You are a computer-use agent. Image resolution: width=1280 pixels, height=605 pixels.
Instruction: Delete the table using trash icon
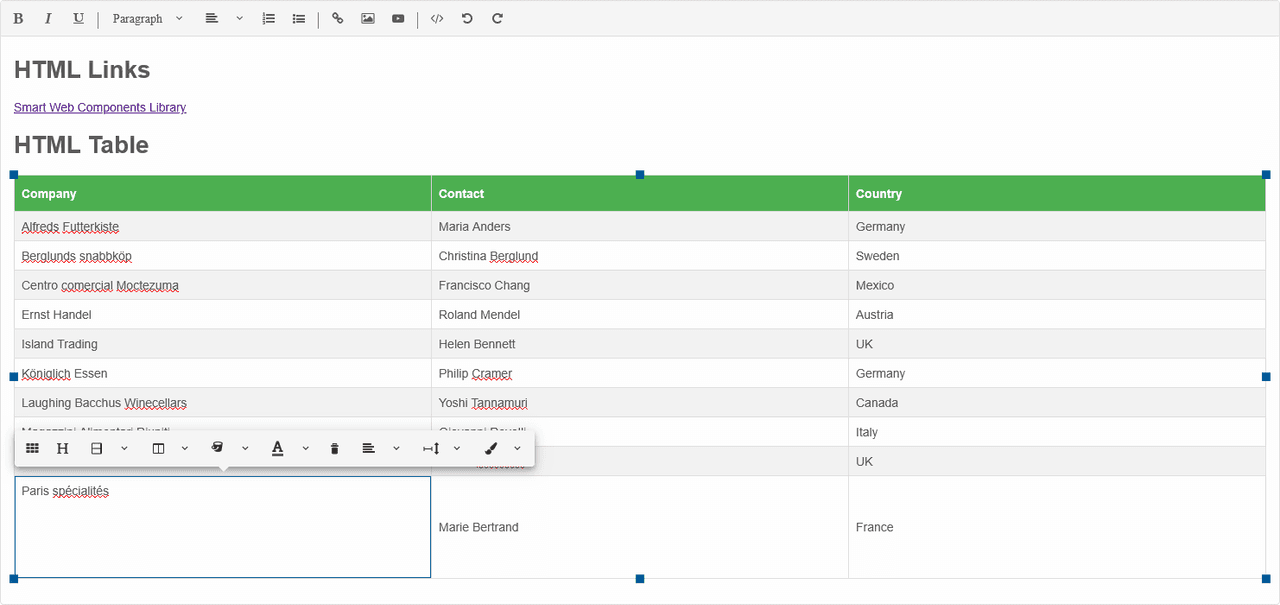point(334,449)
